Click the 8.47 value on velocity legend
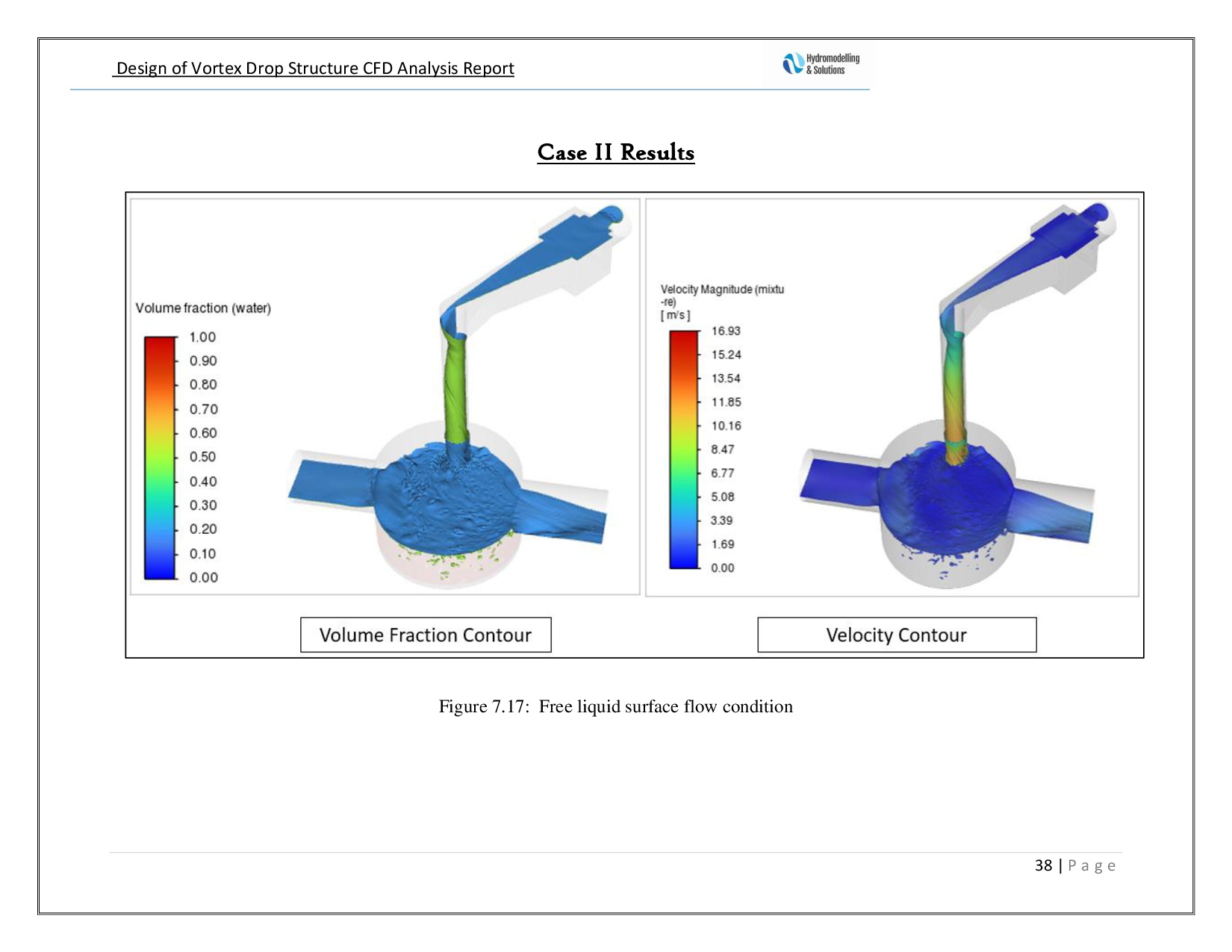The height and width of the screenshot is (952, 1232). pyautogui.click(x=722, y=449)
